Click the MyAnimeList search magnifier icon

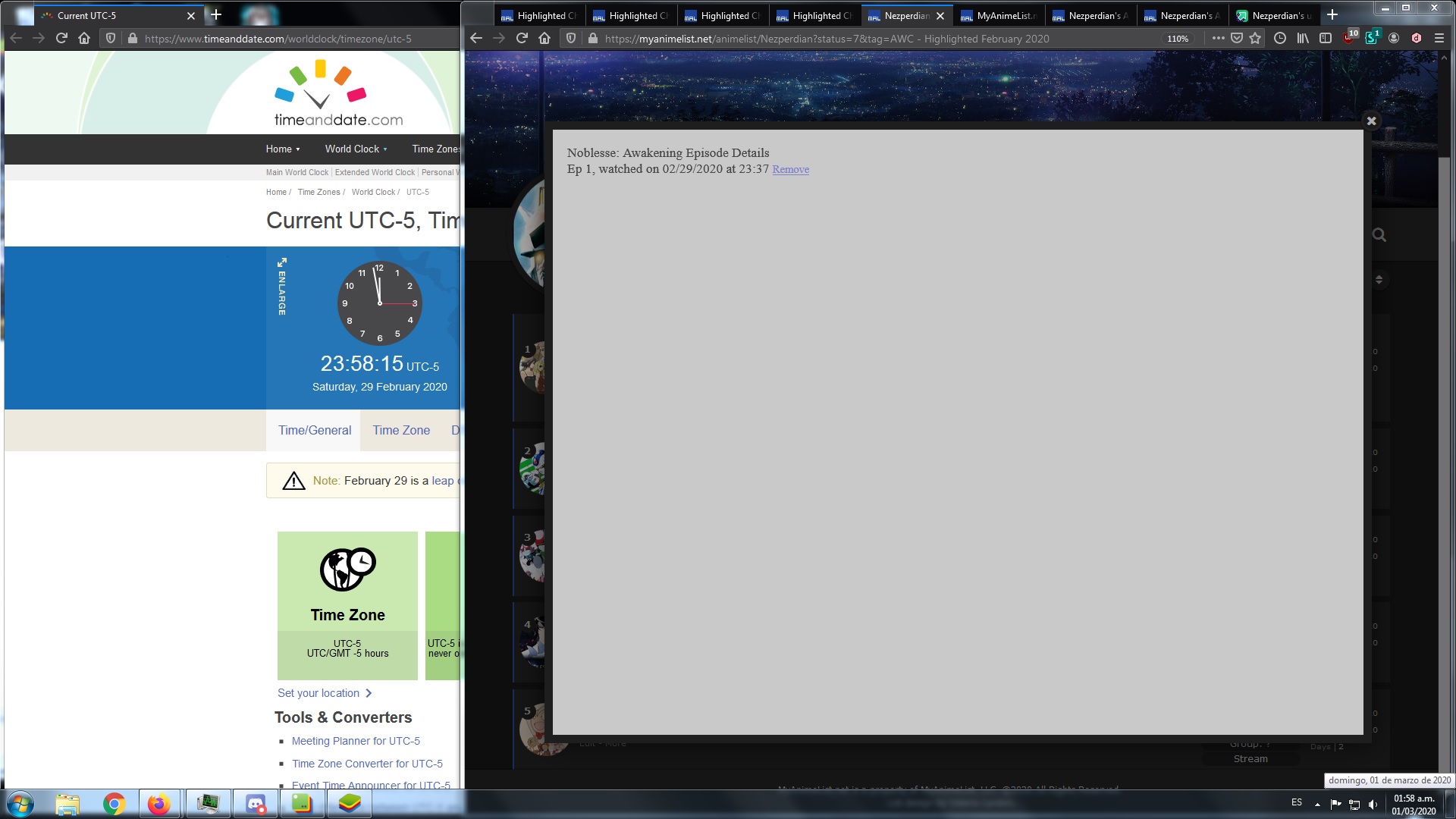pyautogui.click(x=1379, y=236)
